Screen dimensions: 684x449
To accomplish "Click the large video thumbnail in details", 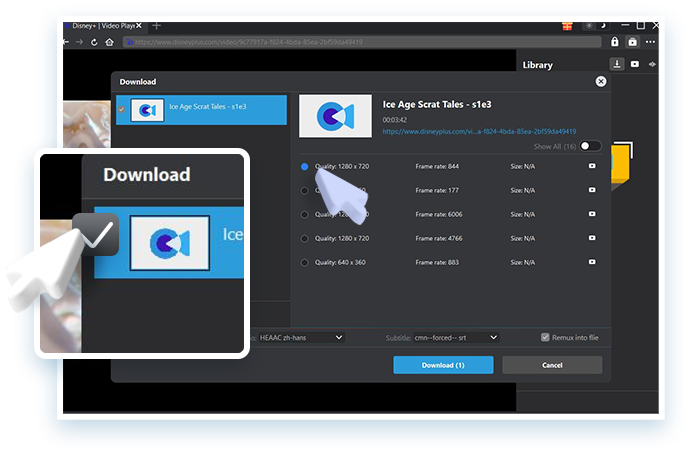I will pos(335,116).
